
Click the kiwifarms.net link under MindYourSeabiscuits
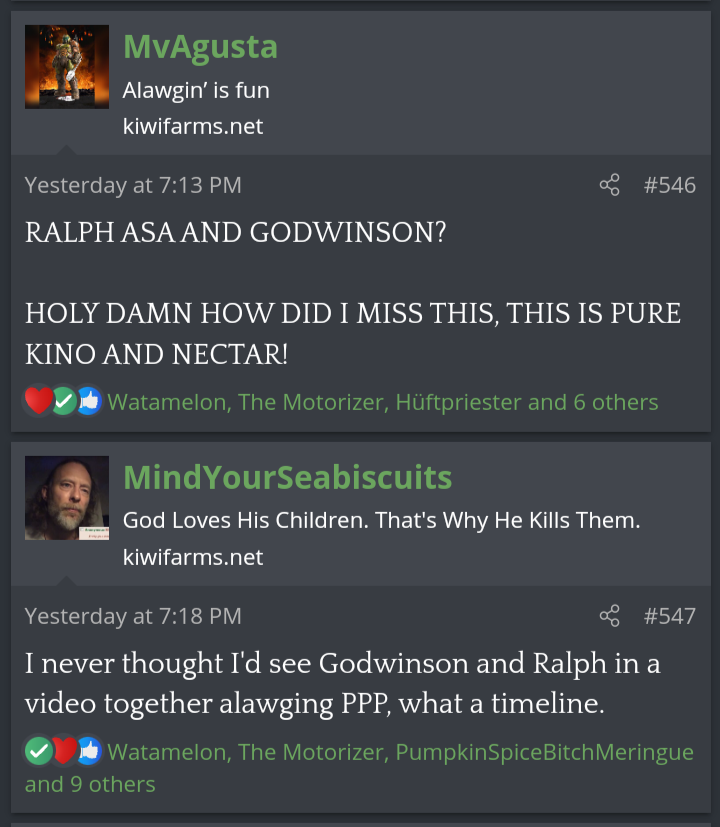[x=193, y=557]
